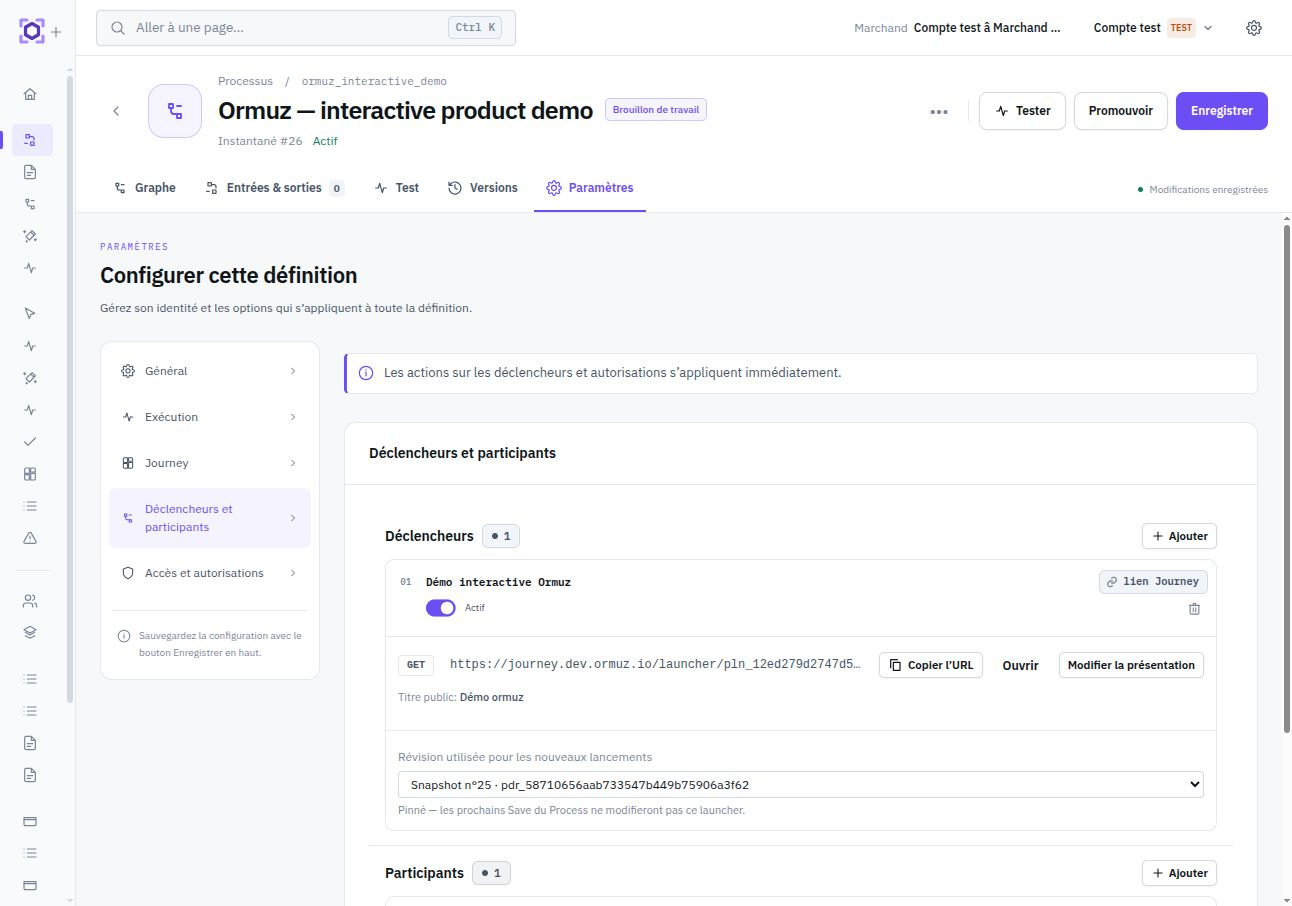Open Accès et autorisations settings section
The width and height of the screenshot is (1292, 906).
point(210,573)
